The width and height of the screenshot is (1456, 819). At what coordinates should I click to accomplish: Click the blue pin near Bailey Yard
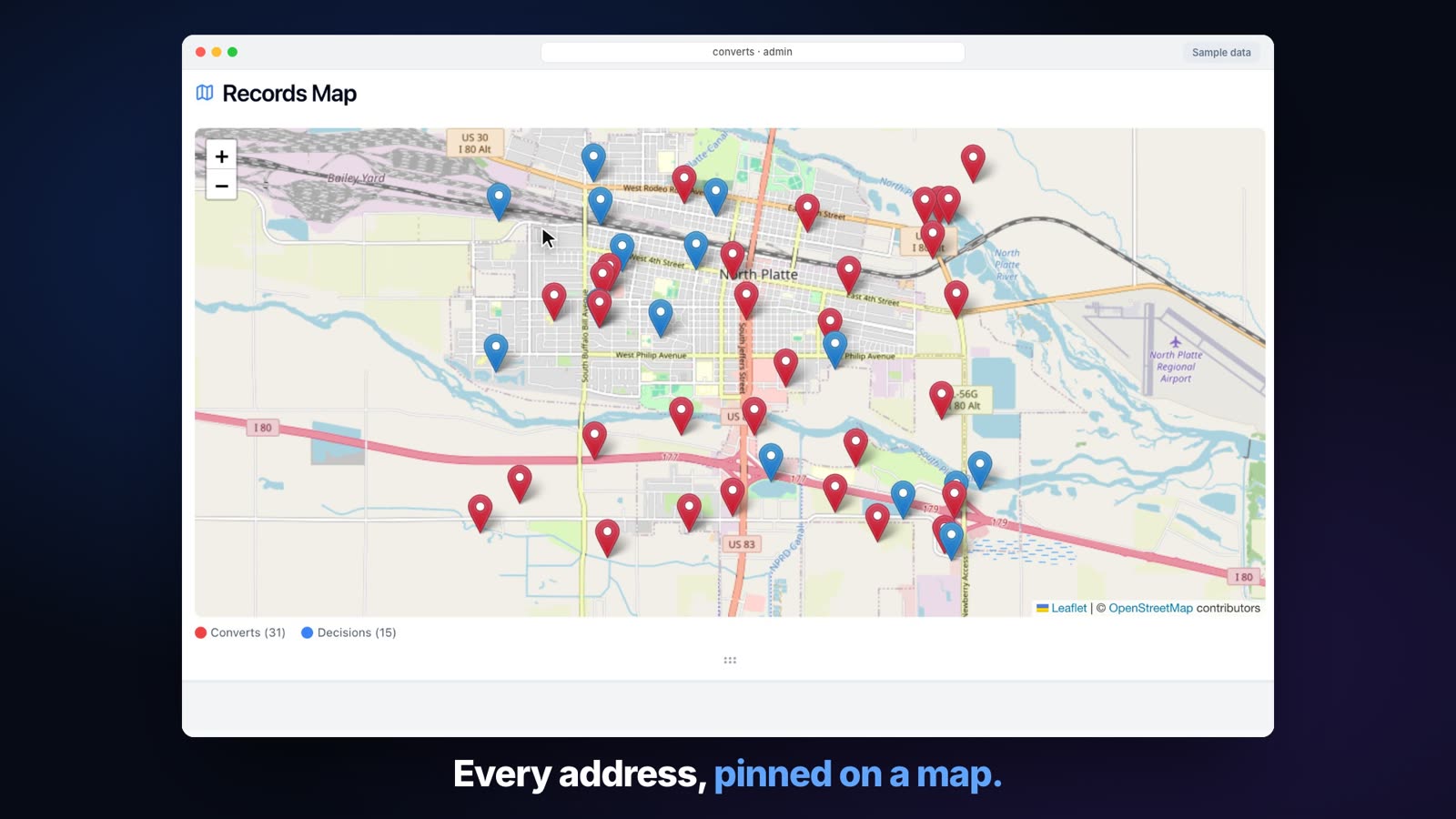(499, 200)
